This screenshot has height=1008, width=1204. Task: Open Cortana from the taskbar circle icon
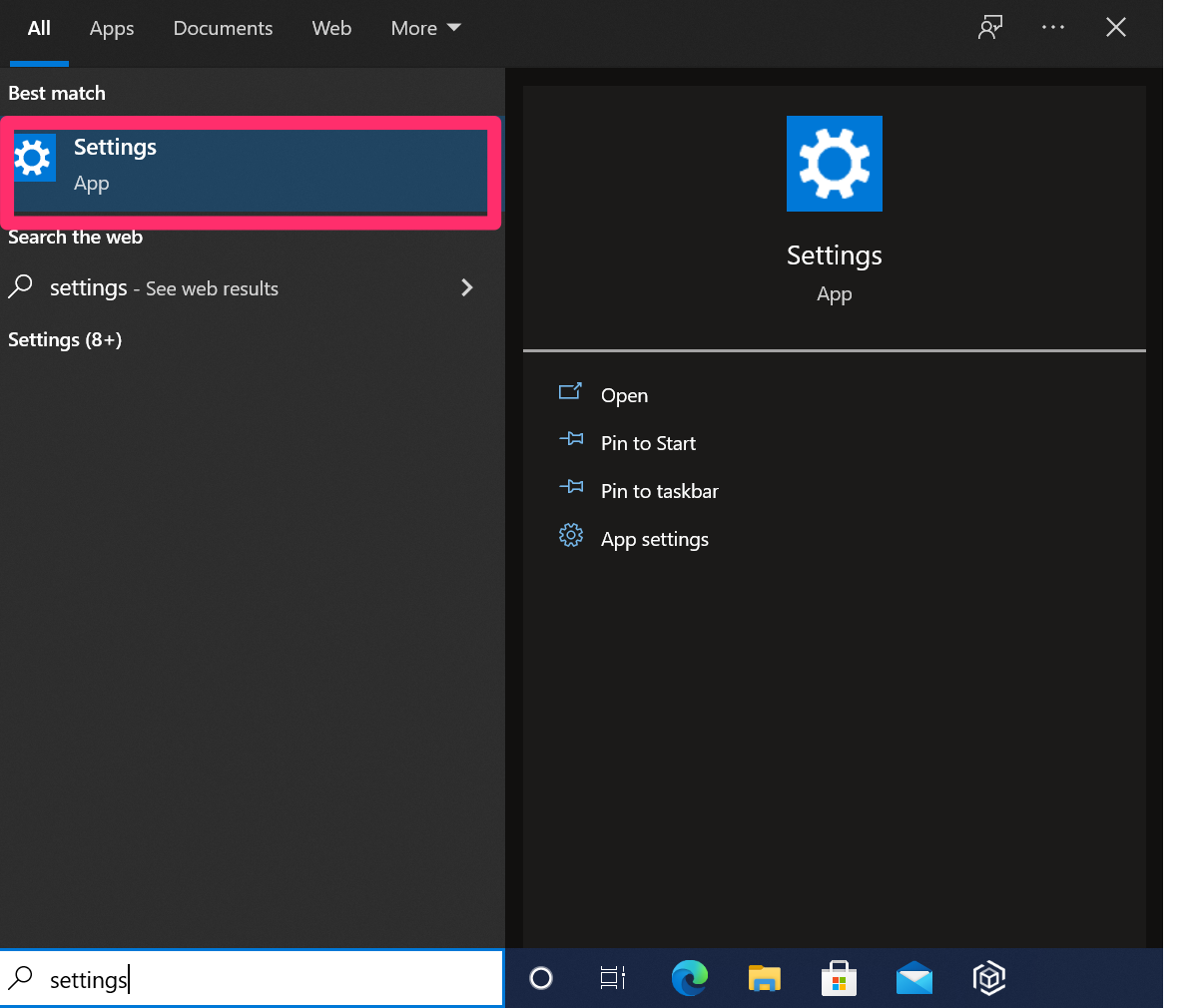pyautogui.click(x=541, y=978)
